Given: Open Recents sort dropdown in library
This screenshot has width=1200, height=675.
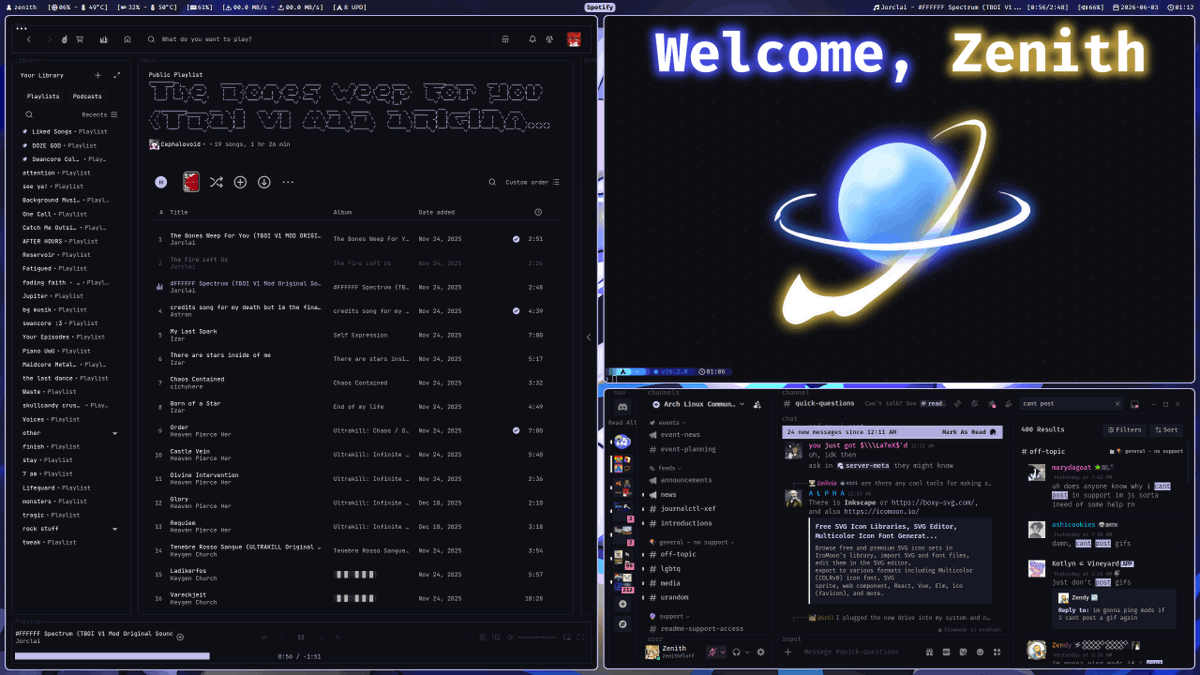Looking at the screenshot, I should coord(99,114).
